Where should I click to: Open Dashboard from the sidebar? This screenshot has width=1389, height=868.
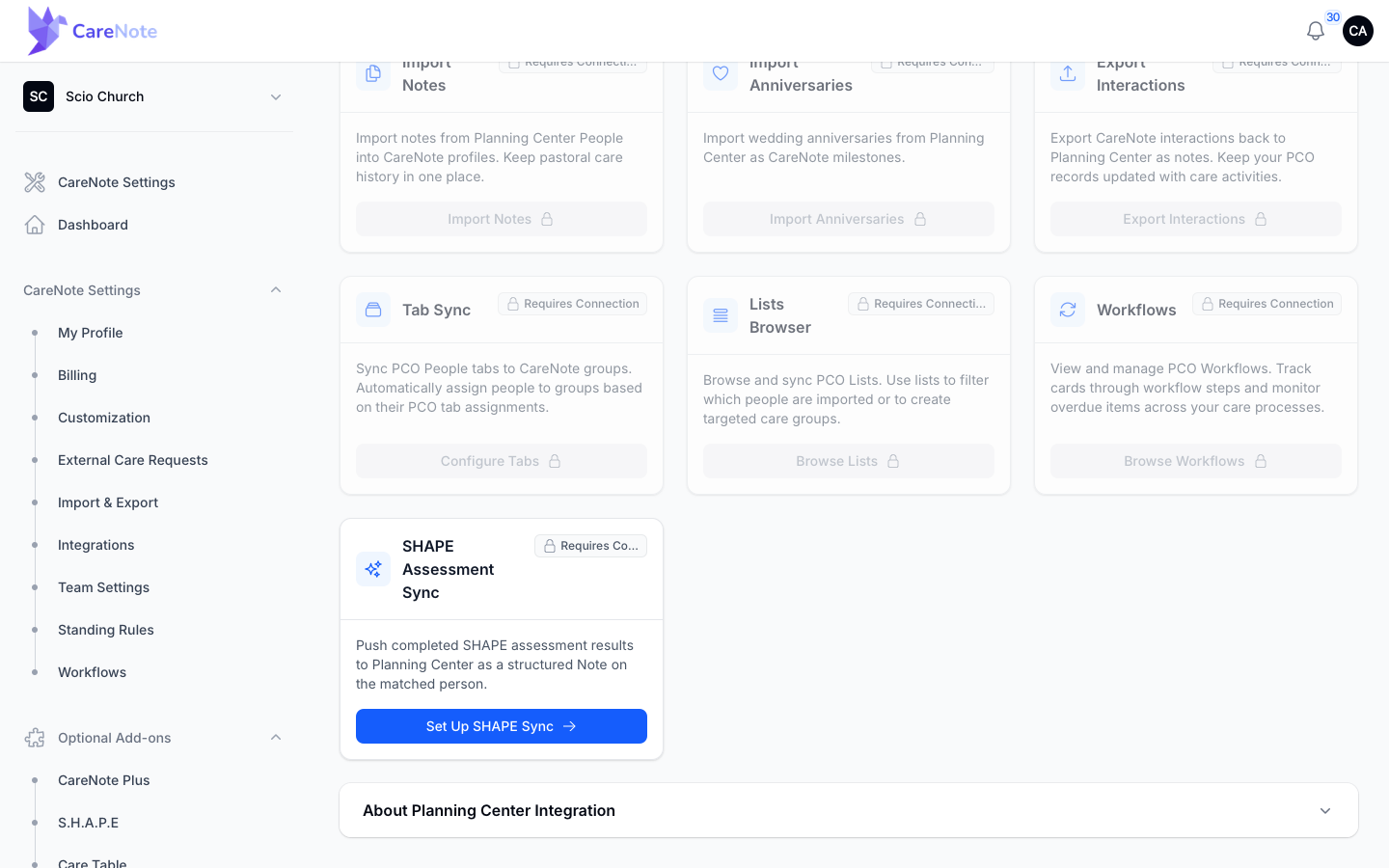[93, 225]
